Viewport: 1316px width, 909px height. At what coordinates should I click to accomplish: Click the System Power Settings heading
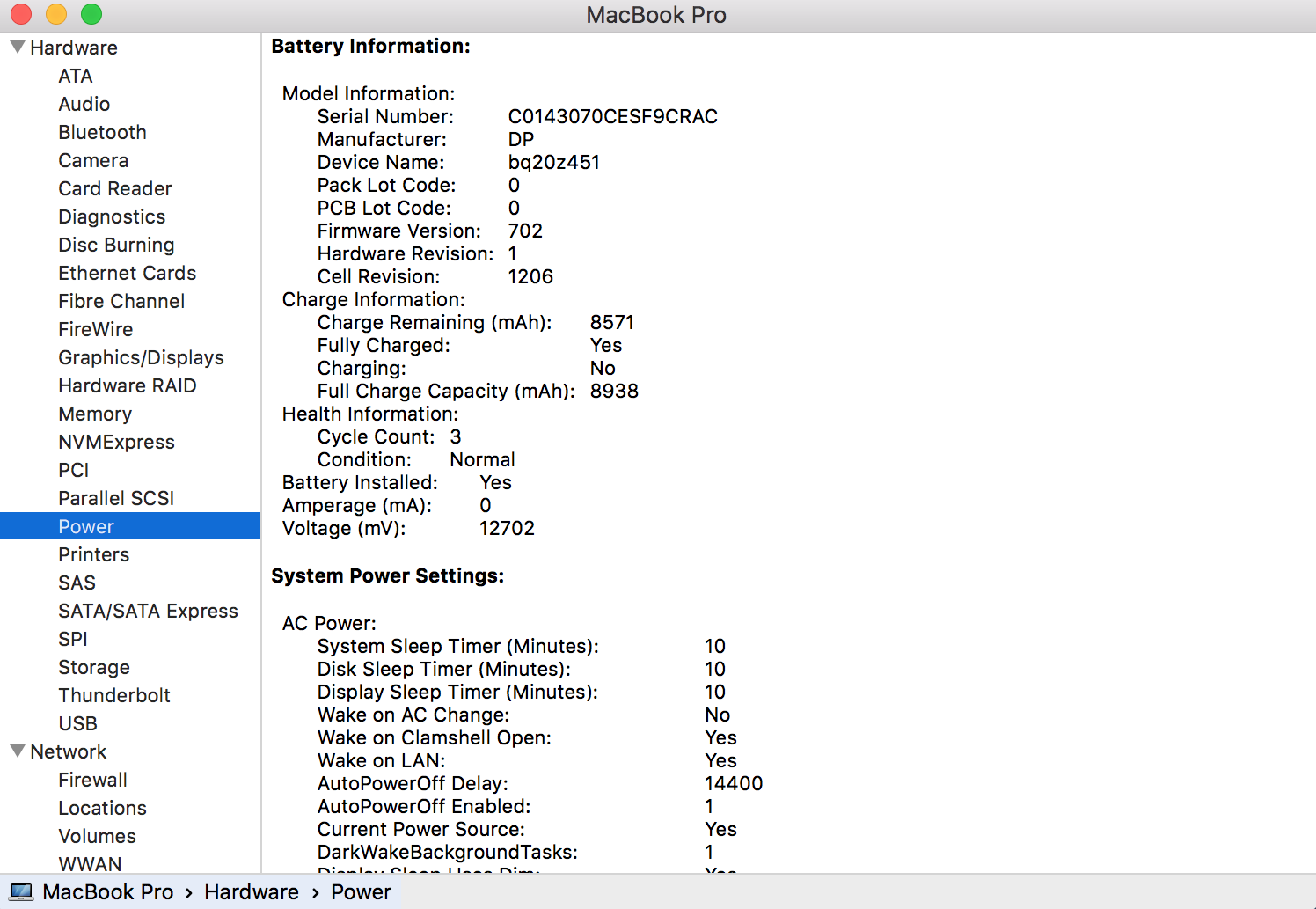[x=387, y=575]
